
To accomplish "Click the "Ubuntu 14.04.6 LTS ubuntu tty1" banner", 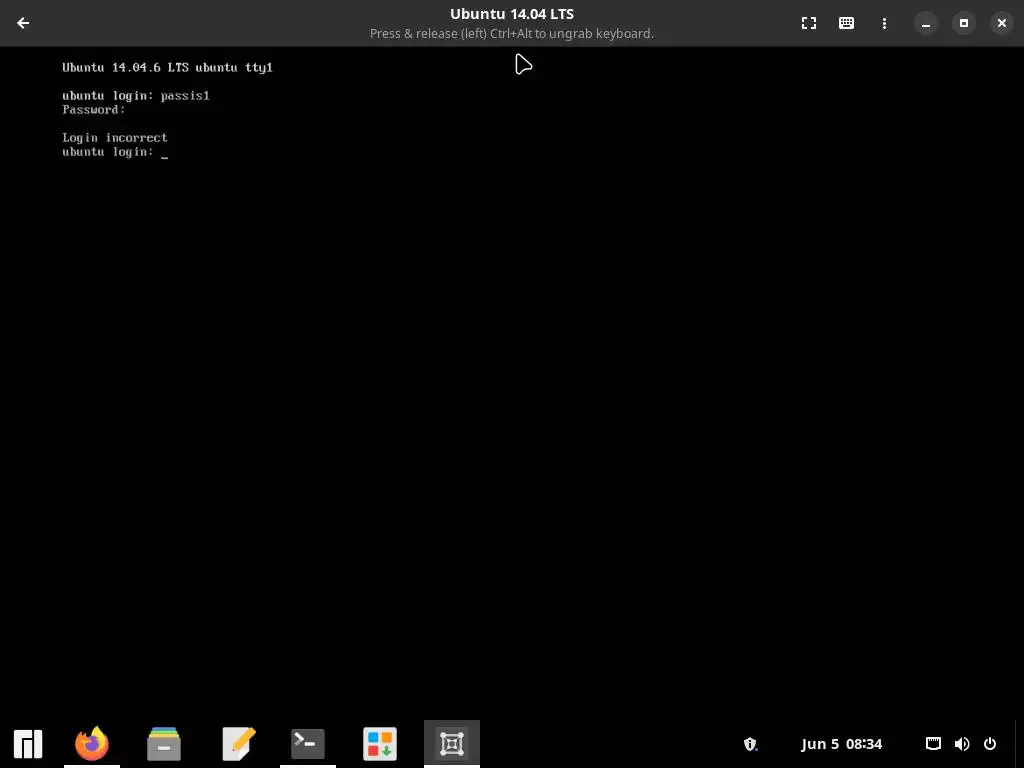I will (x=167, y=67).
